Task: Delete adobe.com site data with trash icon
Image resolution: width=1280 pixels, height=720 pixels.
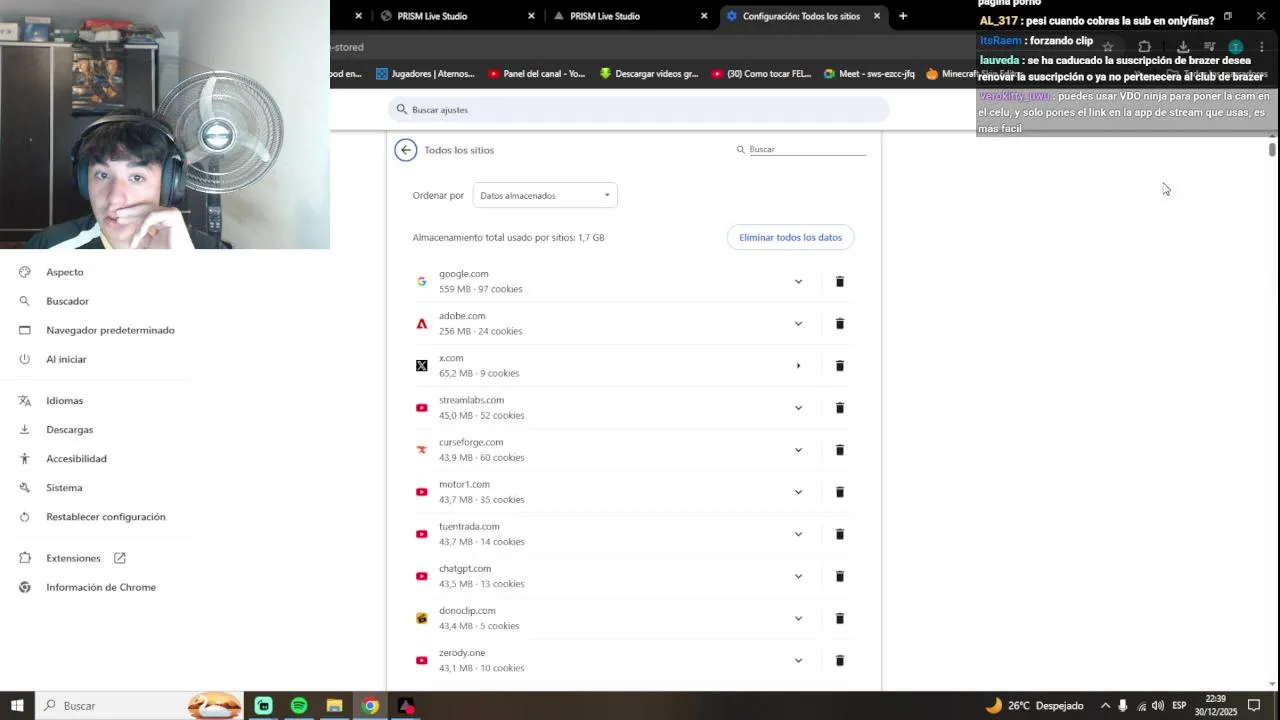Action: [x=840, y=324]
